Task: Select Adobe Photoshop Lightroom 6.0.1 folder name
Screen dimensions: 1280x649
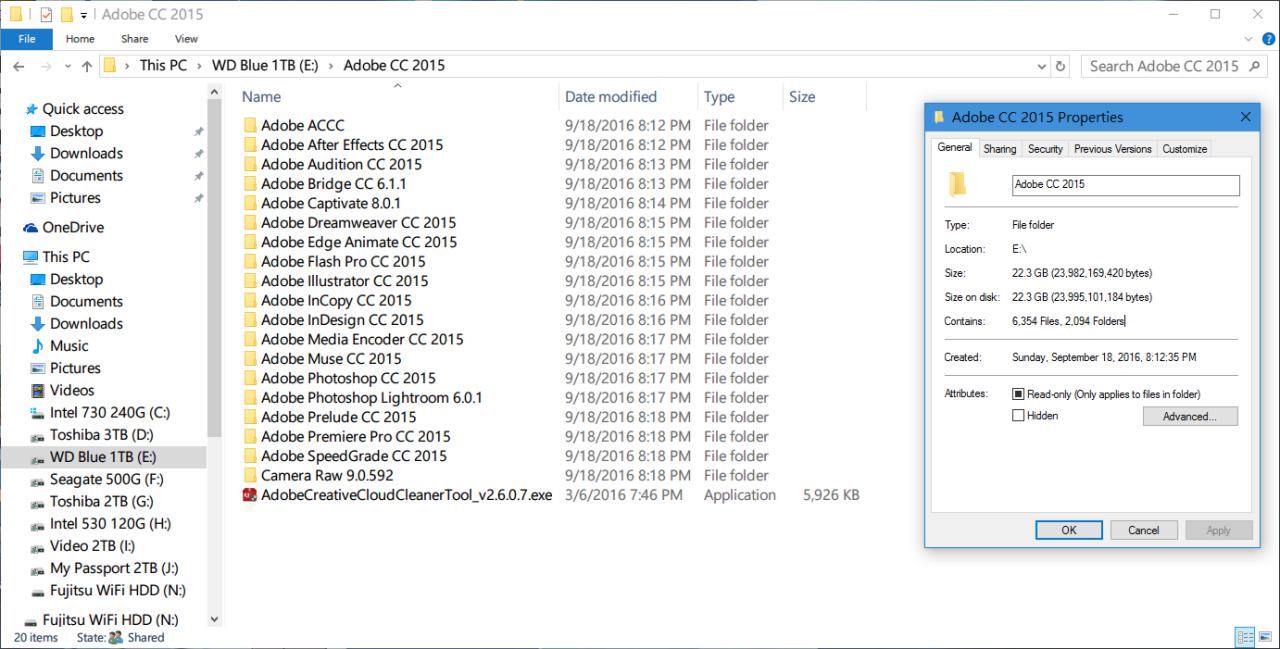Action: [372, 397]
